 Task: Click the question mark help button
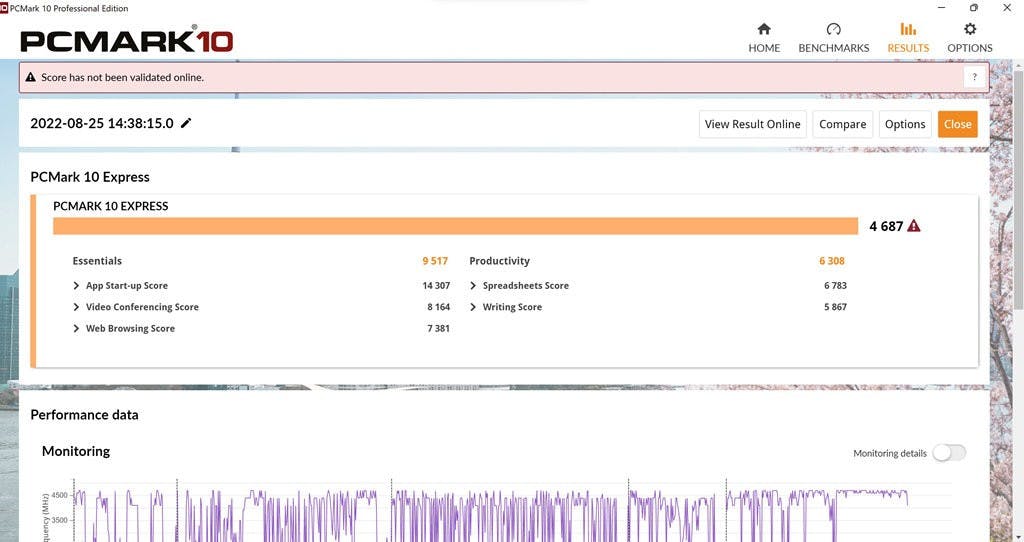click(974, 77)
